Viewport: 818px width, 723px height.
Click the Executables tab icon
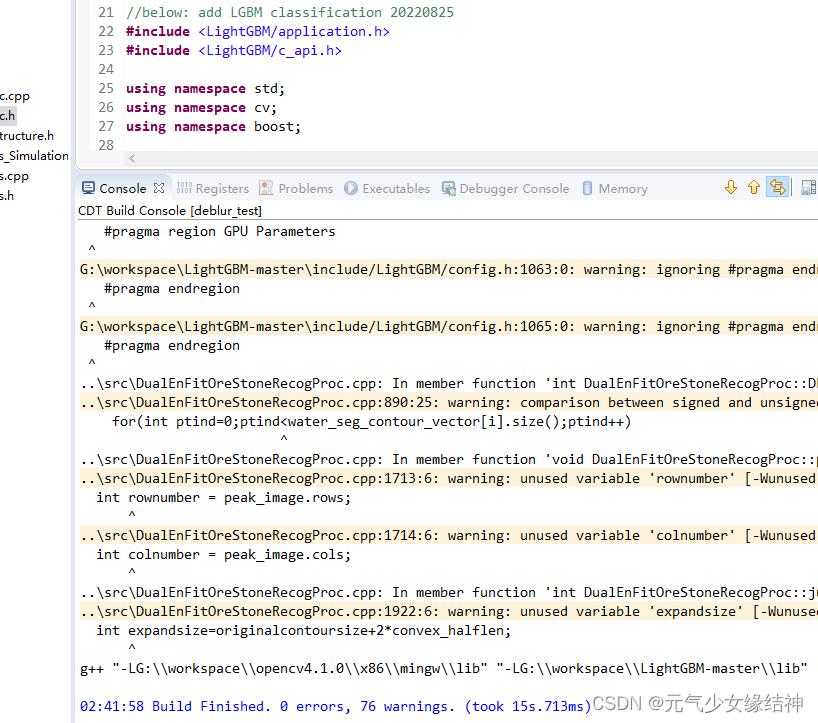pos(351,188)
